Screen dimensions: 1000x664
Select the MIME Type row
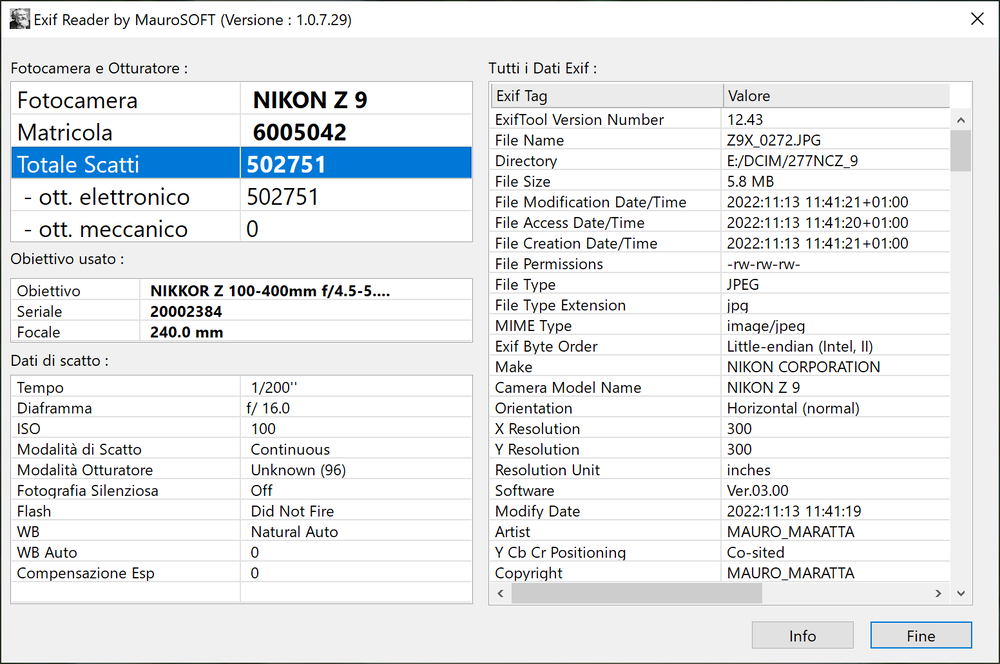(x=720, y=325)
